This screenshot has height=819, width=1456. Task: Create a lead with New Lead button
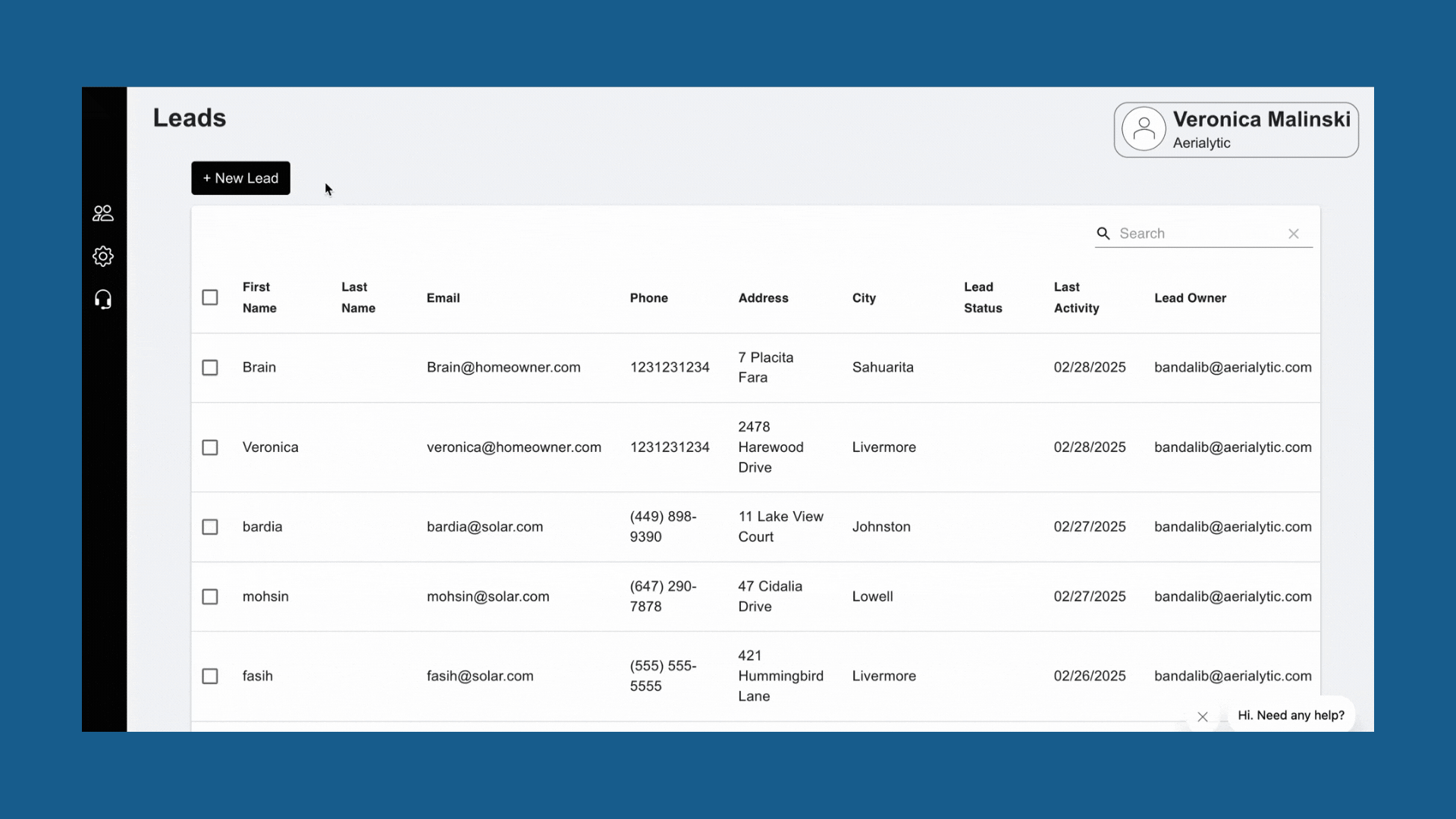[x=240, y=178]
